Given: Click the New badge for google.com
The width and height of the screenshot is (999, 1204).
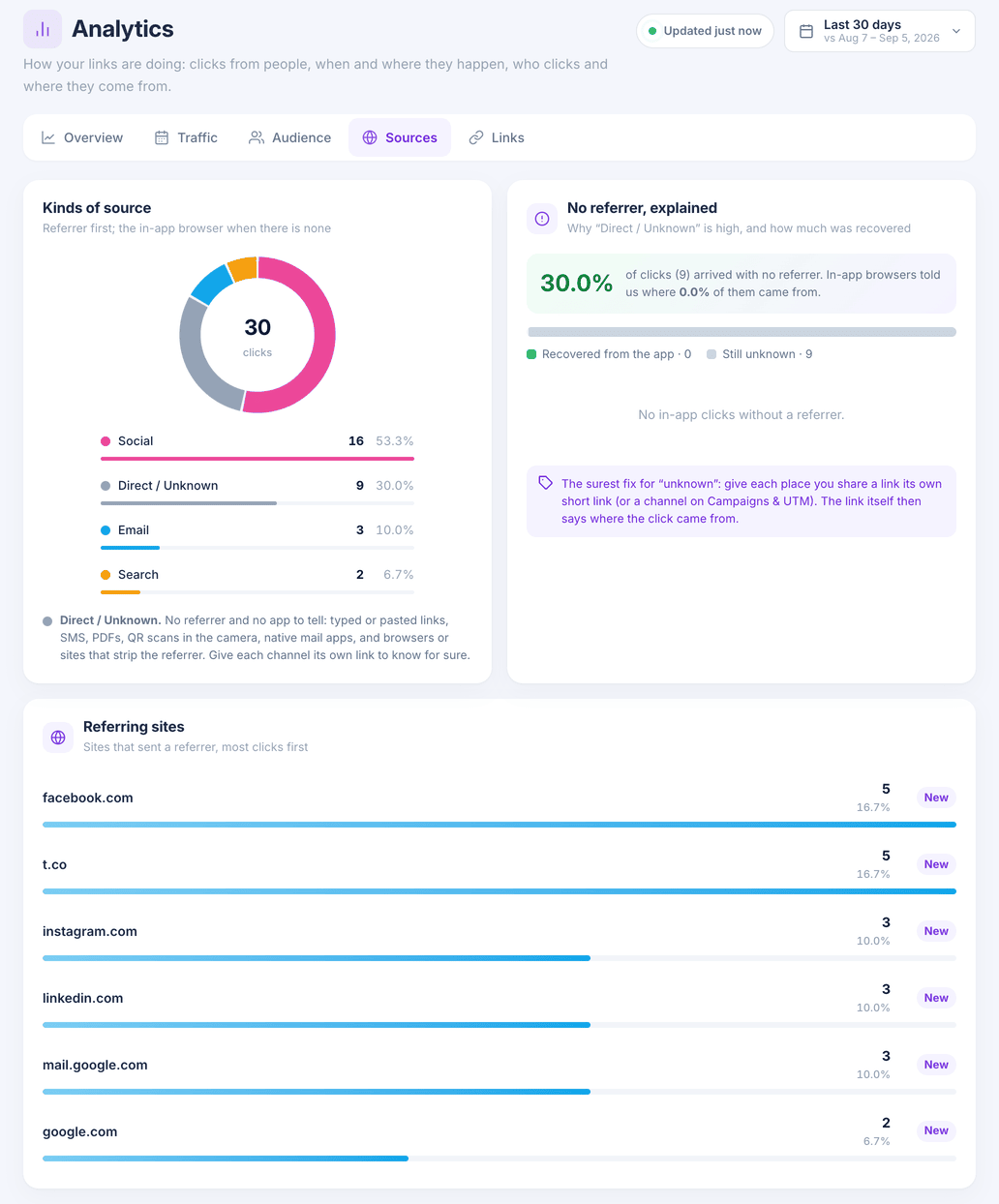Looking at the screenshot, I should pyautogui.click(x=936, y=1130).
